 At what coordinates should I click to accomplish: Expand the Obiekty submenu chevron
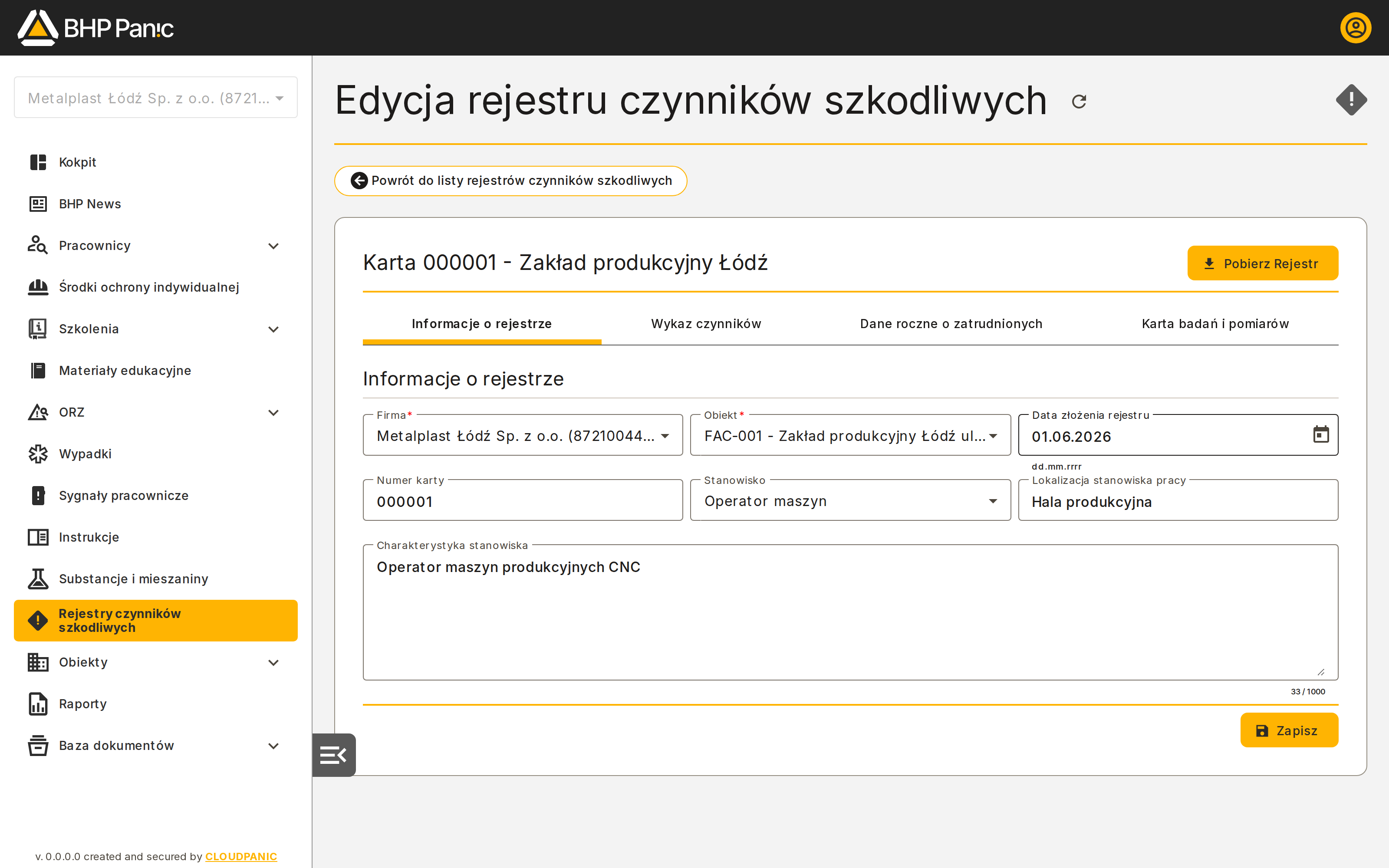pos(274,662)
